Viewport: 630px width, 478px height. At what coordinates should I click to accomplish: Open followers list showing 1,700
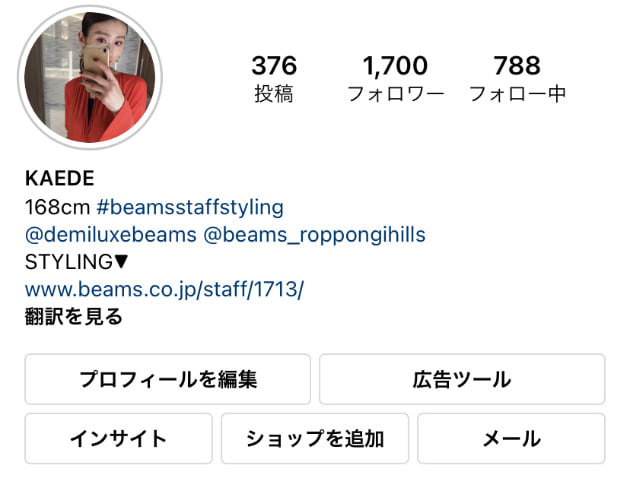tap(395, 65)
